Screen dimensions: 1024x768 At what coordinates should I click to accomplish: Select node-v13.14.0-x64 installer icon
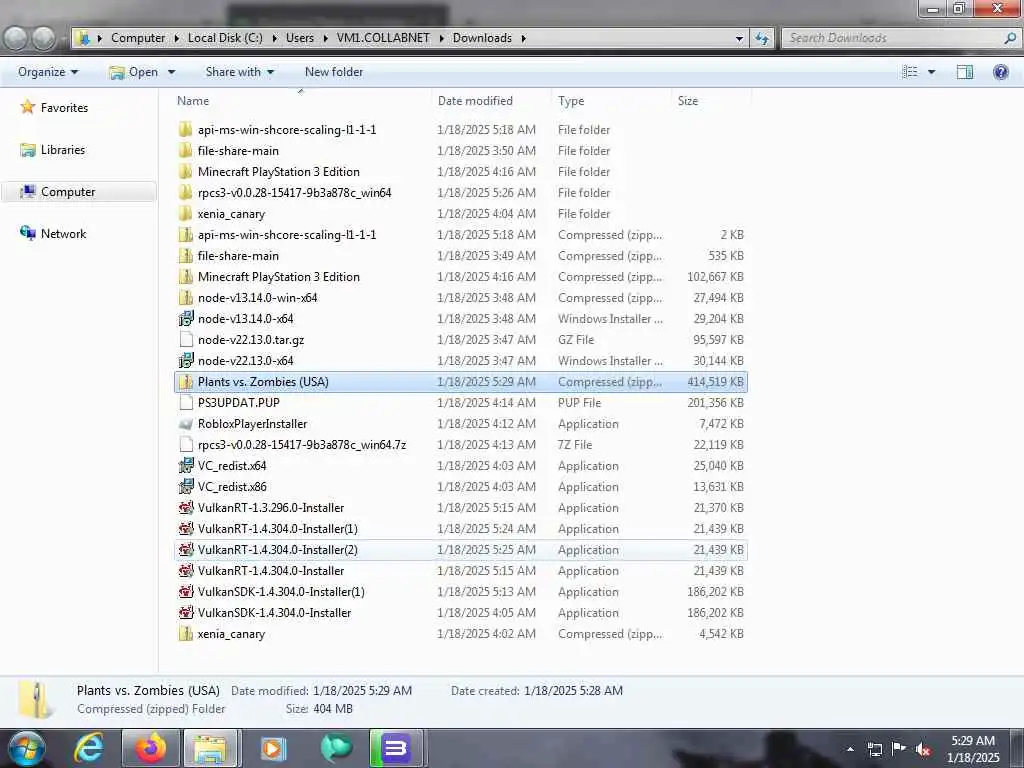186,319
